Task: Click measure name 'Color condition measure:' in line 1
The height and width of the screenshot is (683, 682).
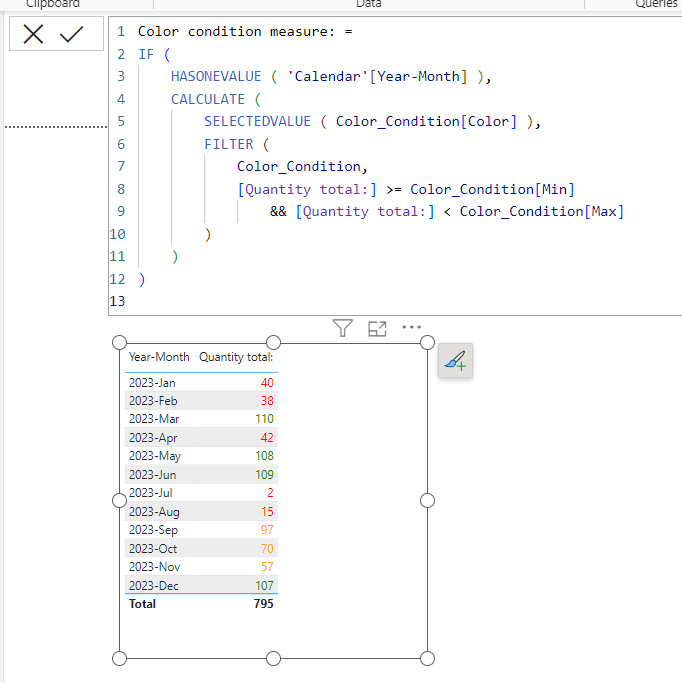Action: 236,32
